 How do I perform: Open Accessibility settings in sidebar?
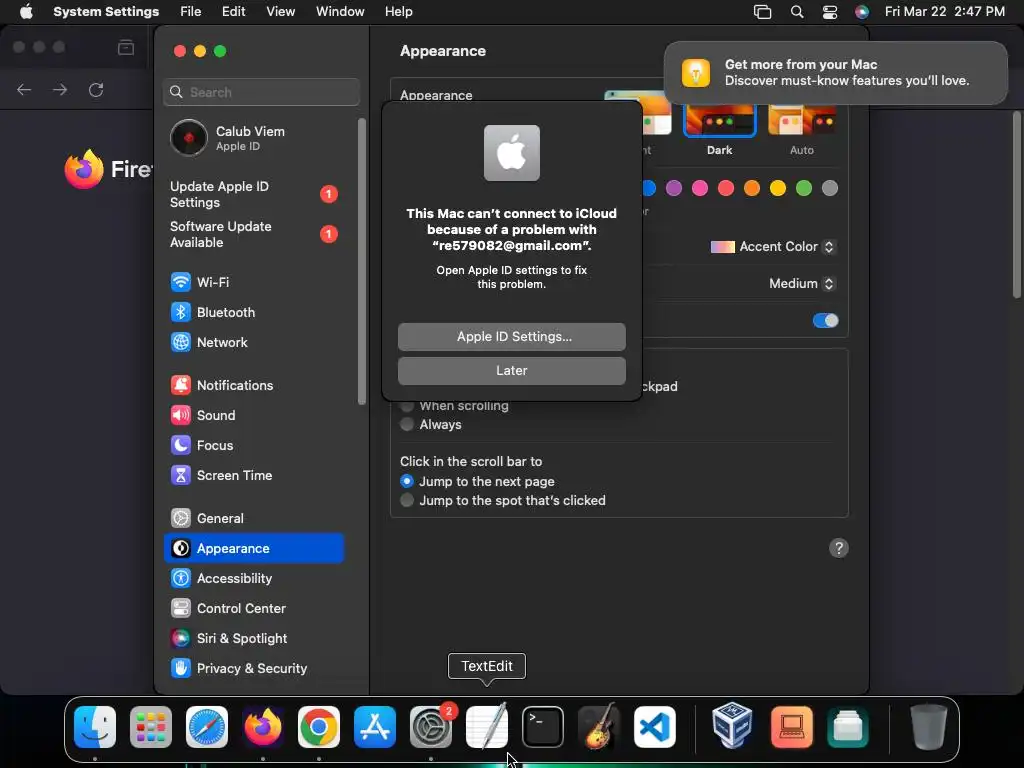(253, 579)
